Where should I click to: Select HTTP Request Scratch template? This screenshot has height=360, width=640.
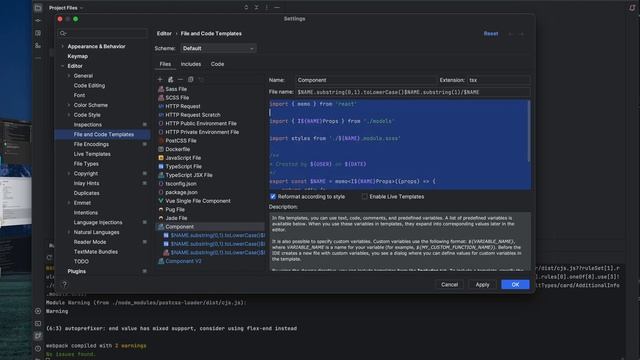pyautogui.click(x=193, y=115)
